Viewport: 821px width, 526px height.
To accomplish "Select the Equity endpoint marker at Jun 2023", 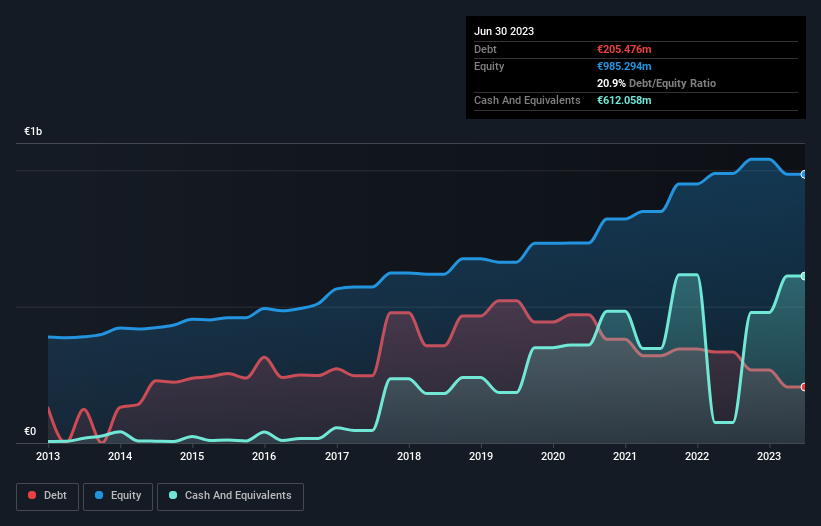I will (x=804, y=174).
